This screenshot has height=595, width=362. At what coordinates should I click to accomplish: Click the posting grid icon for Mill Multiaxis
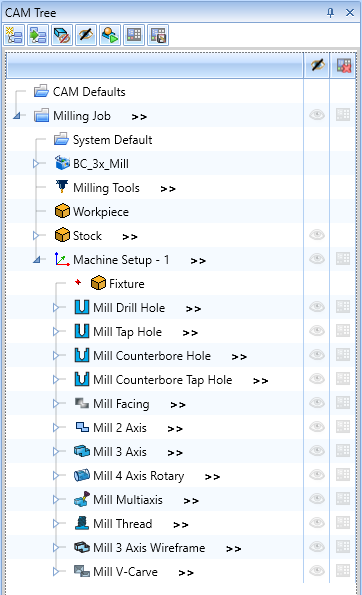point(343,499)
